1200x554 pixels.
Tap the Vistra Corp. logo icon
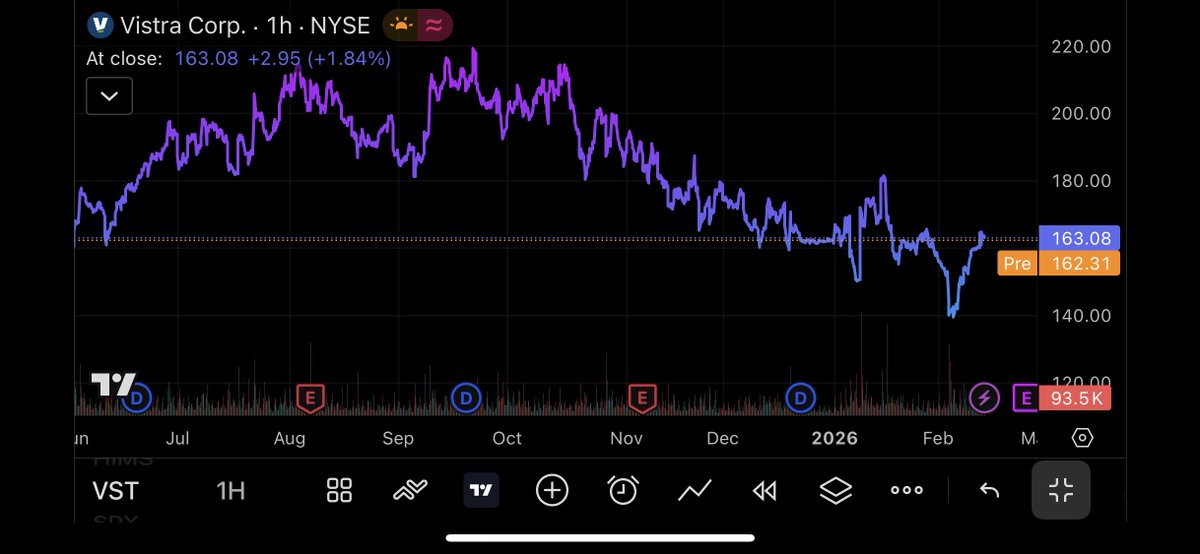coord(100,25)
